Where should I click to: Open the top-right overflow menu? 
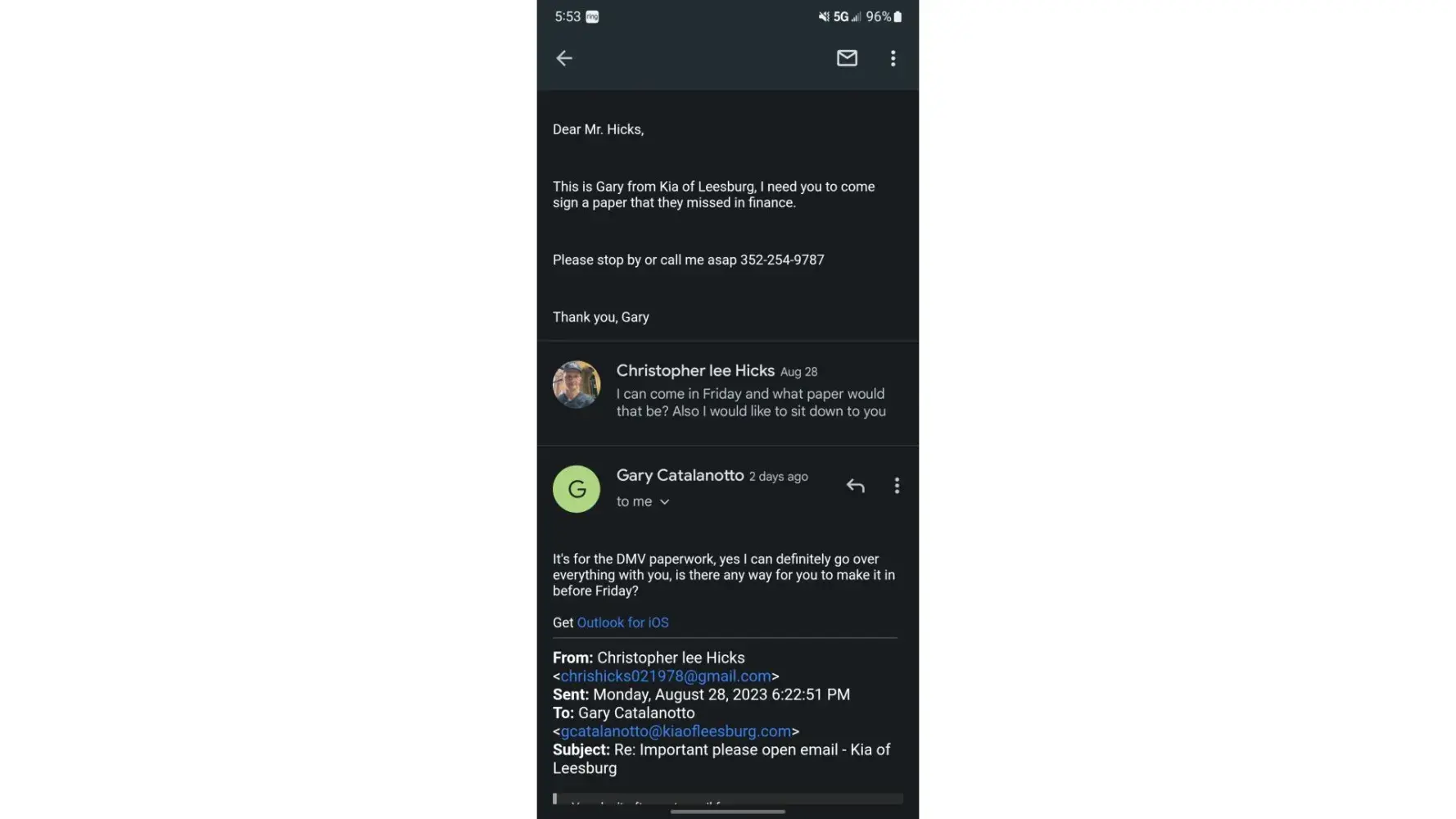coord(893,58)
